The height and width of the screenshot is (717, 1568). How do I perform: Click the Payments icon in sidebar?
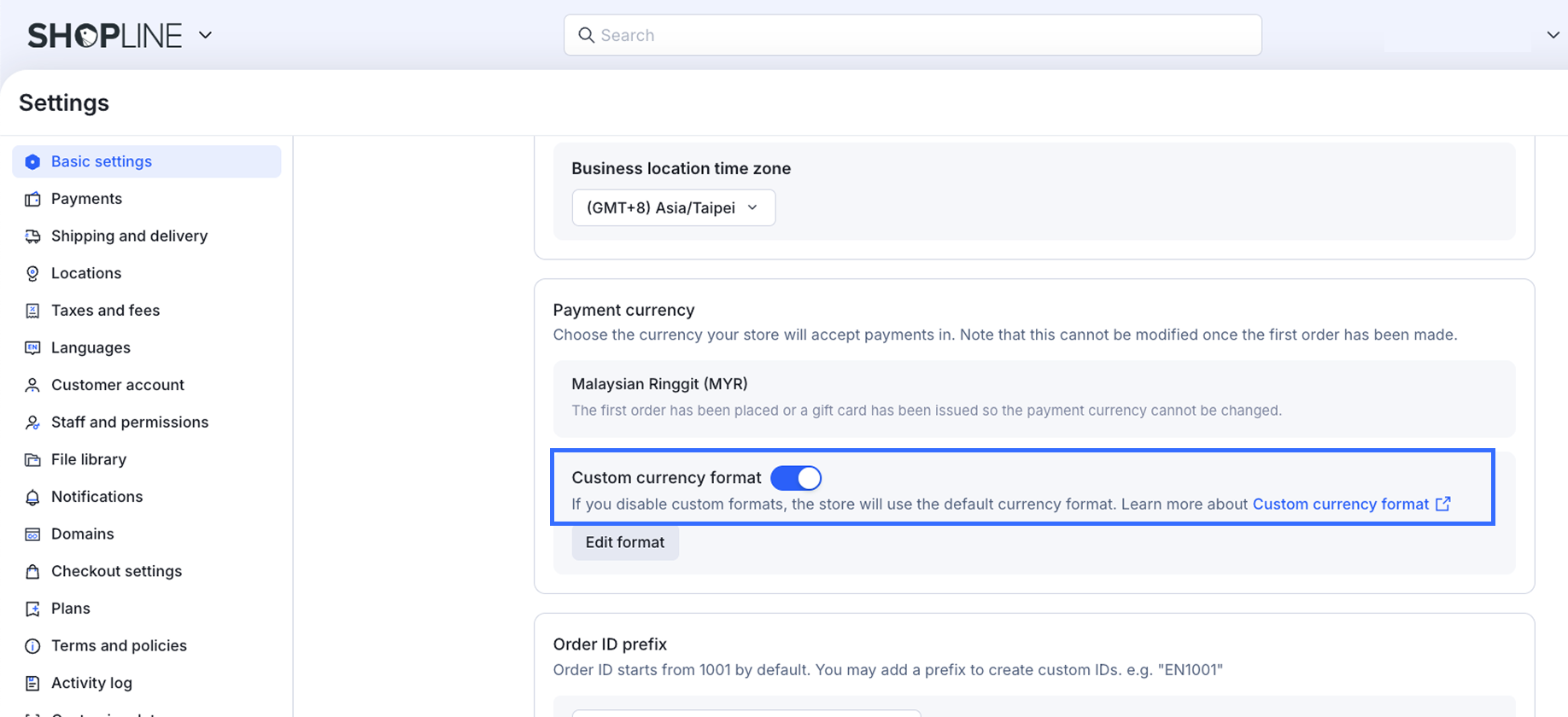tap(32, 199)
